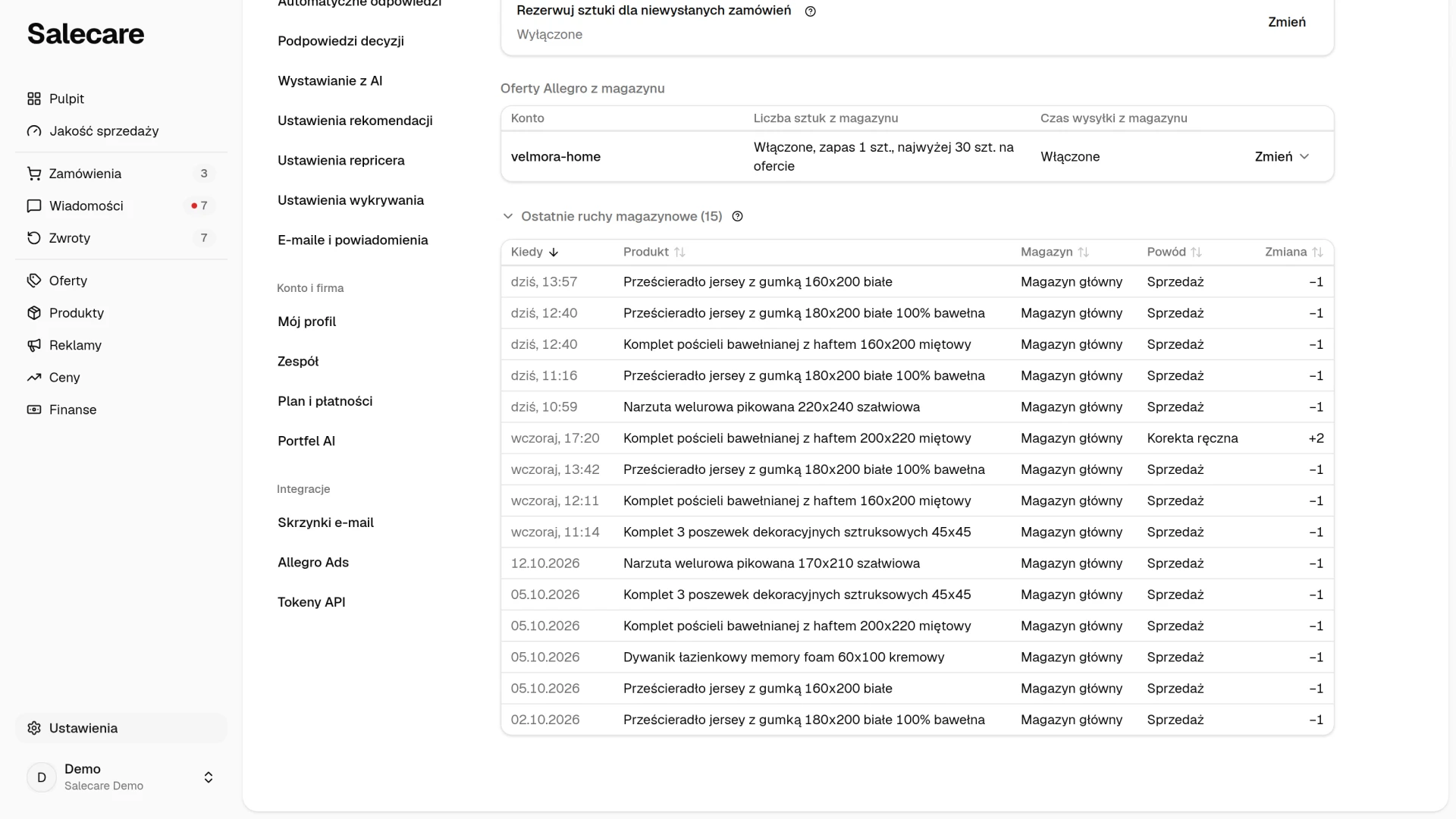Sort table by Produkt column

point(654,253)
